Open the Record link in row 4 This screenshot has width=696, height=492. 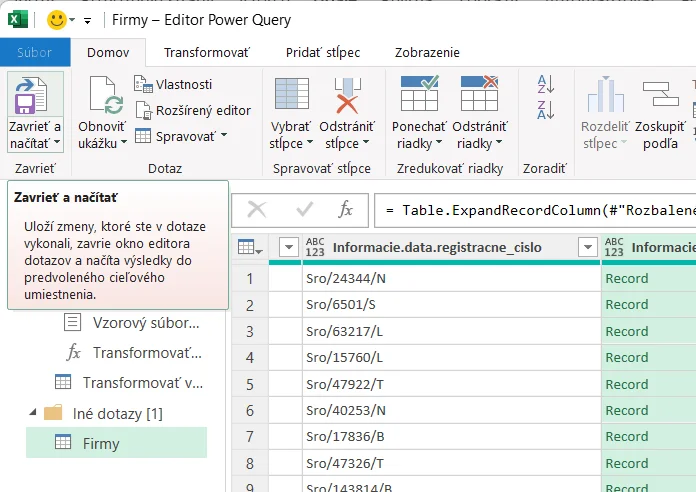pos(627,357)
